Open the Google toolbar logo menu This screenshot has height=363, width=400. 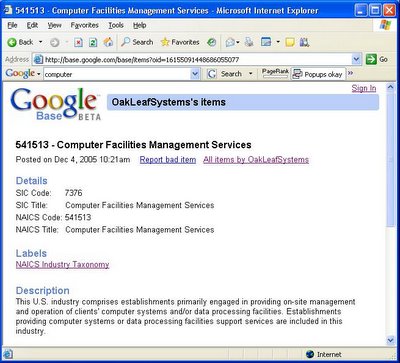[23, 74]
